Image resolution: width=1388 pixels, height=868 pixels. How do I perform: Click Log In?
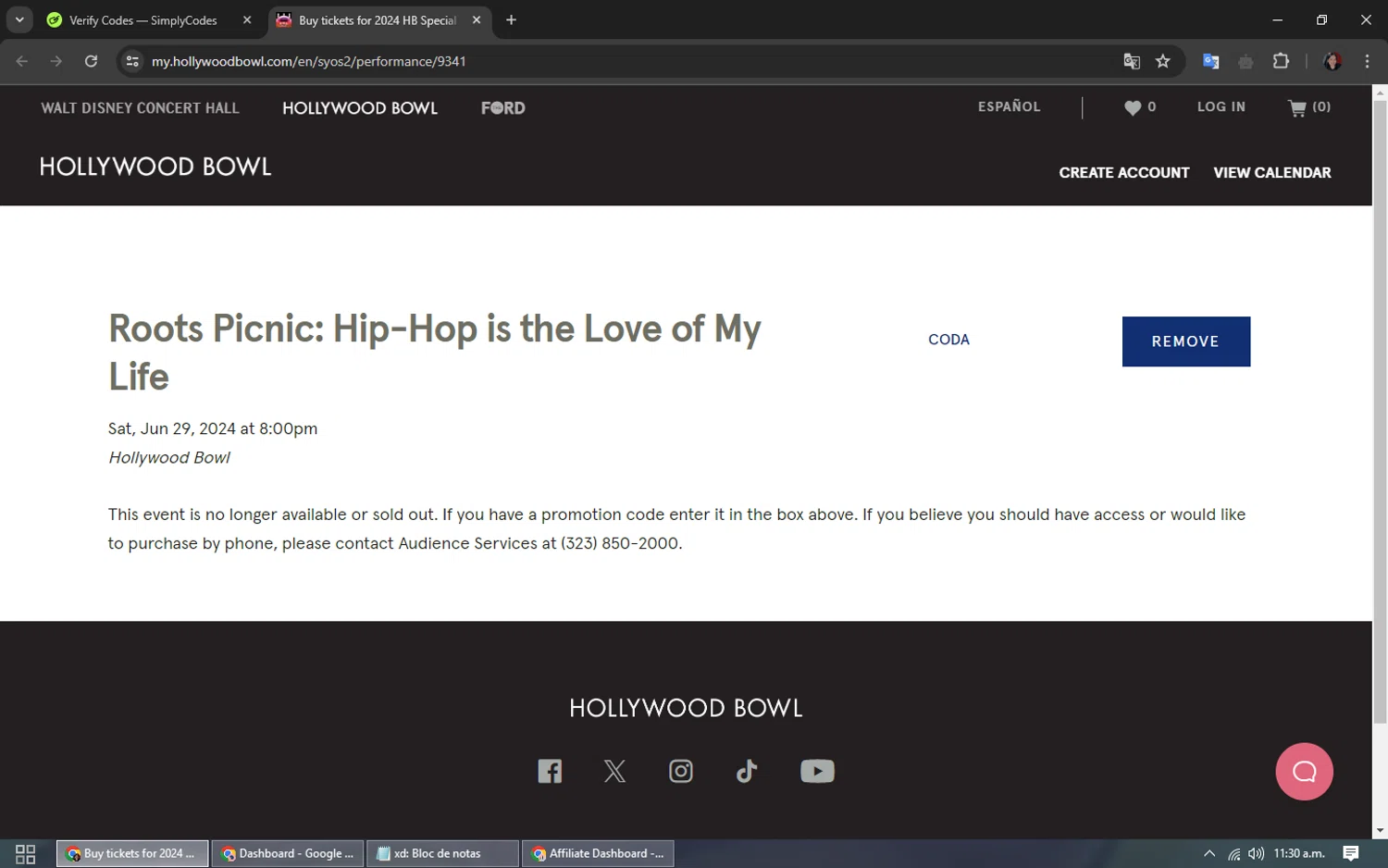(x=1221, y=107)
